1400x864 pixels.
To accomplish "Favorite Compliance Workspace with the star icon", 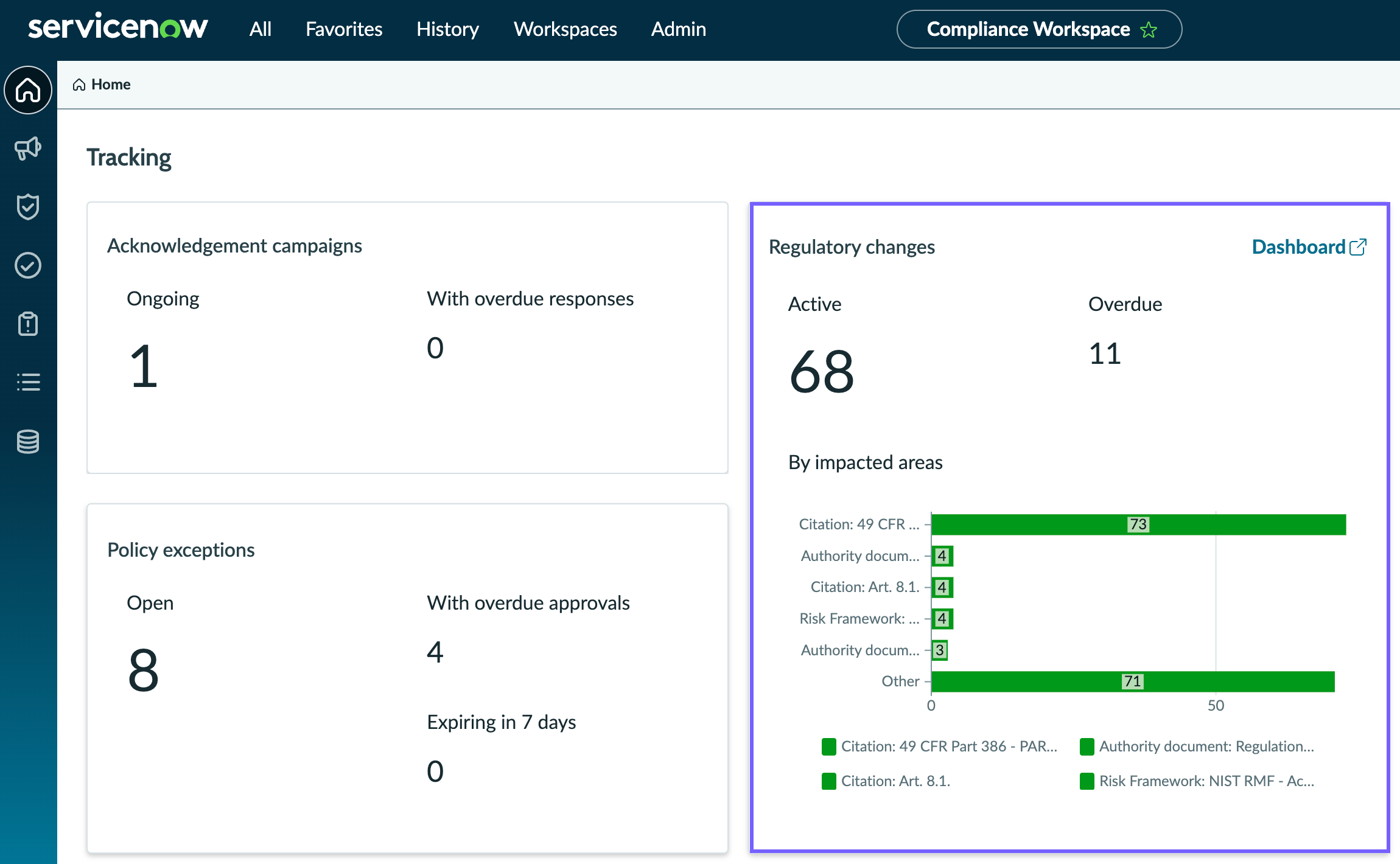I will click(x=1149, y=29).
